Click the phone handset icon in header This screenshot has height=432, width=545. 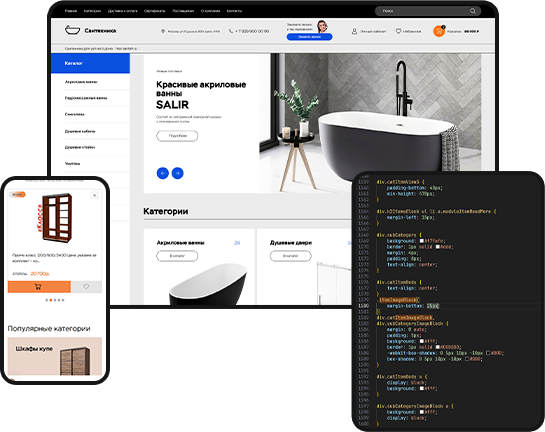[x=231, y=31]
